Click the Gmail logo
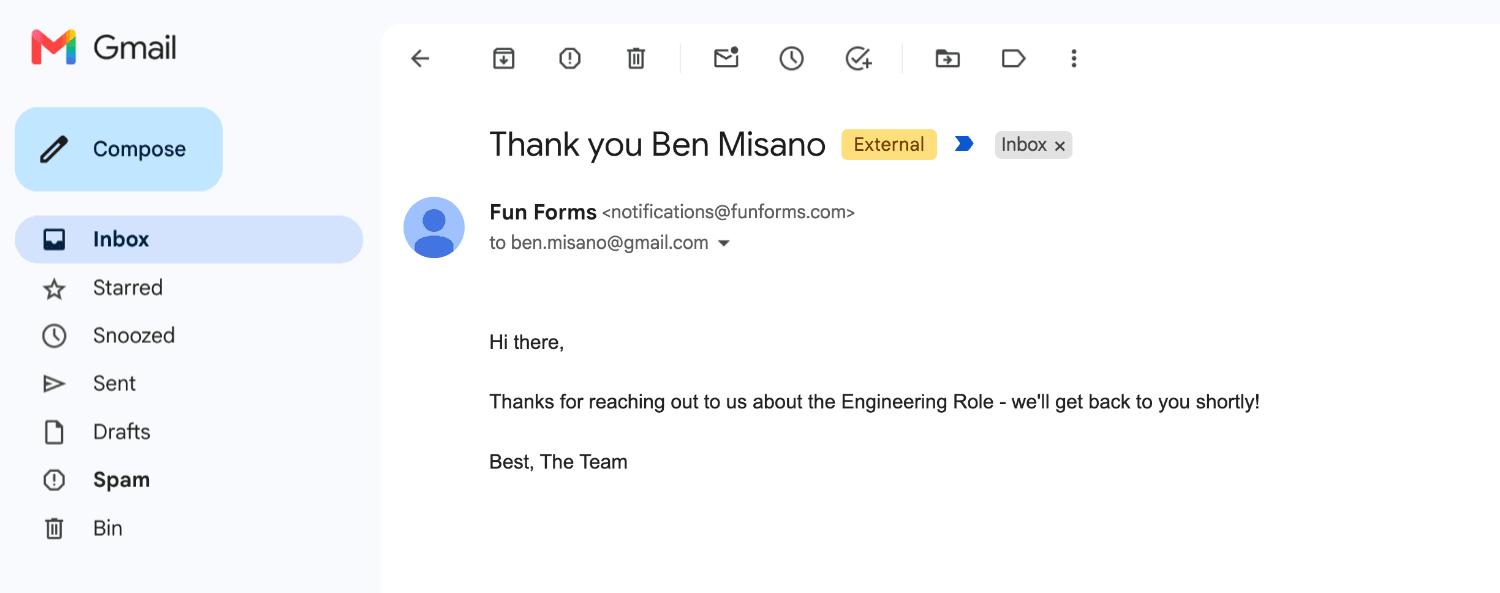 [x=104, y=47]
